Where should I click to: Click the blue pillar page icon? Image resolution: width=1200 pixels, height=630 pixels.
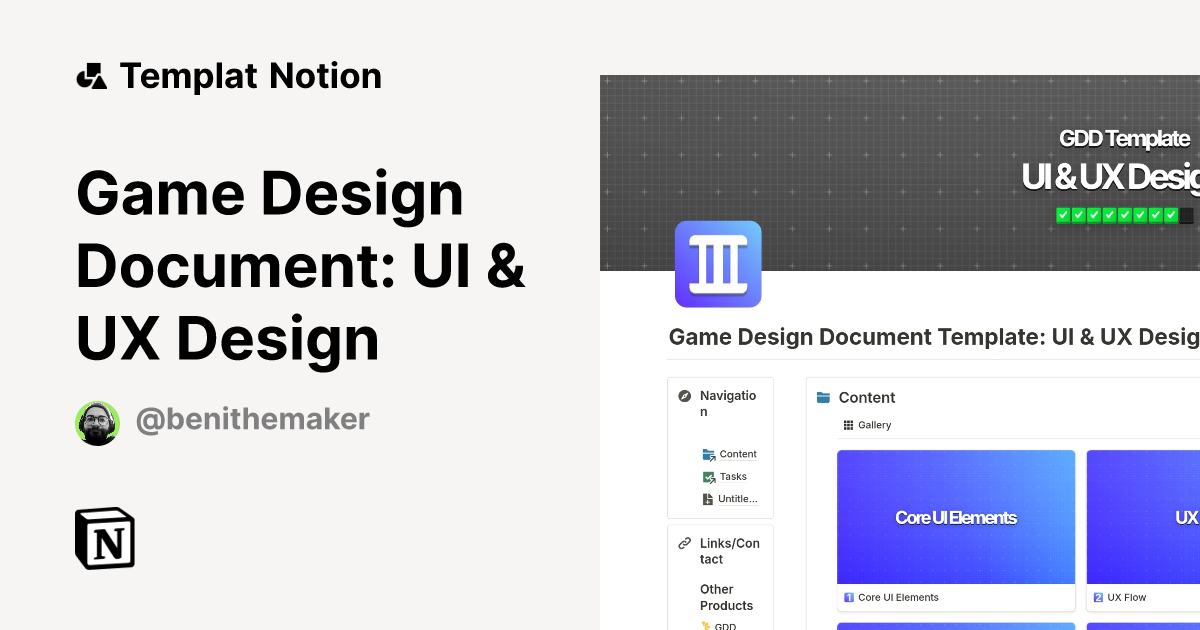(x=718, y=264)
